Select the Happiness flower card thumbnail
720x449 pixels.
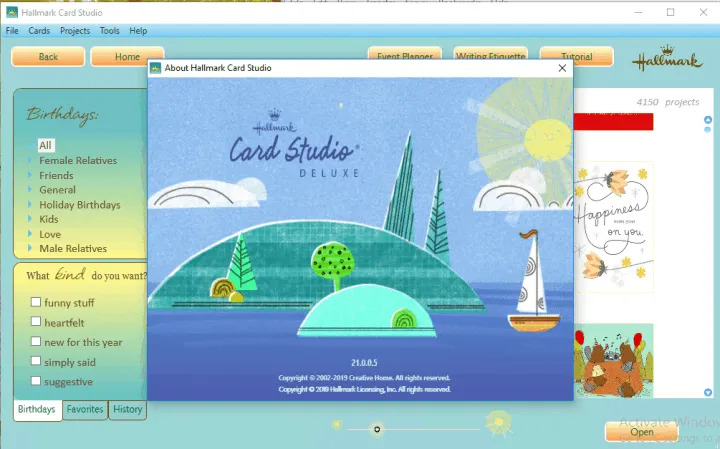pyautogui.click(x=614, y=227)
